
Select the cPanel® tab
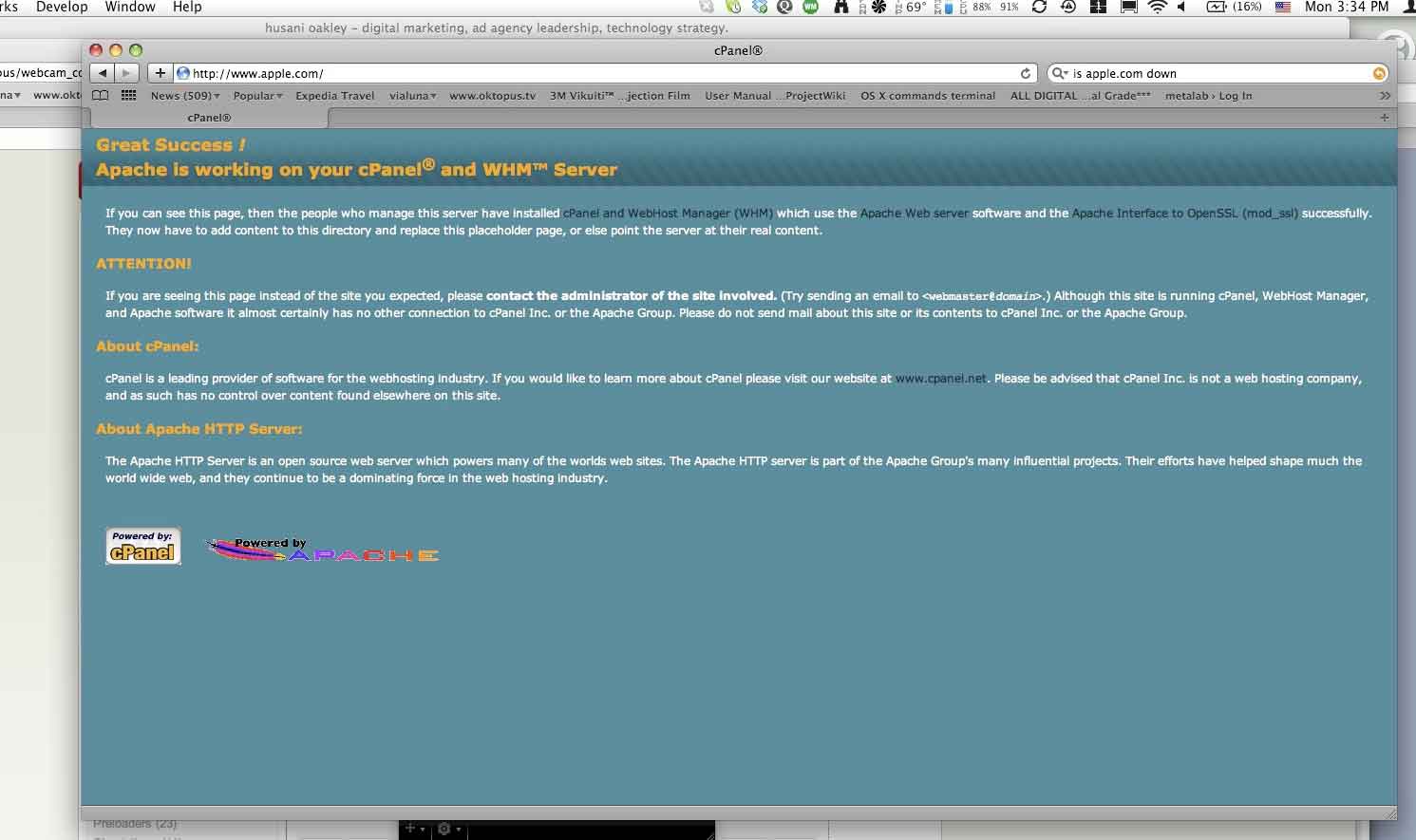[x=209, y=118]
